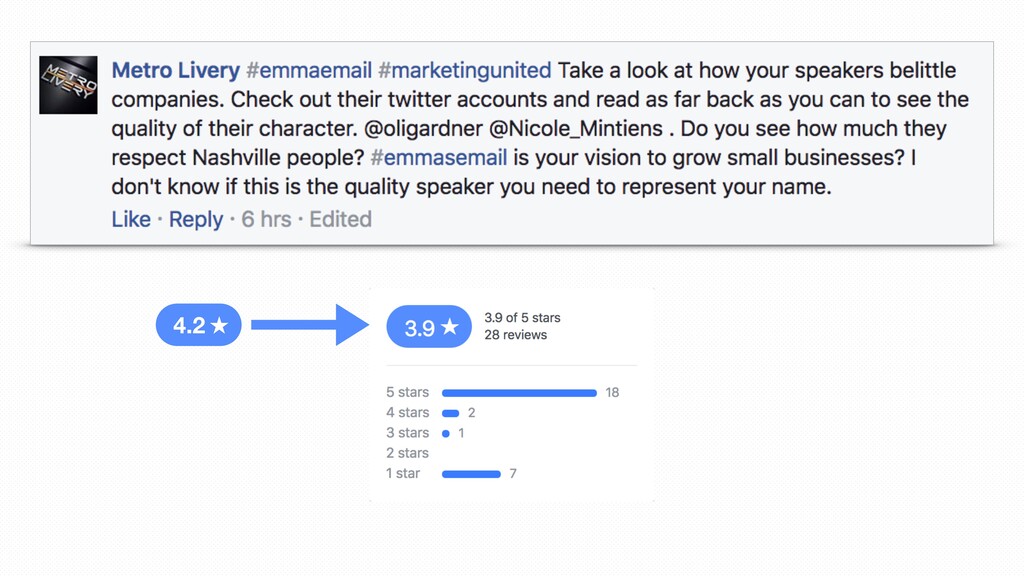The width and height of the screenshot is (1024, 576).
Task: Like the Metro Livery comment
Action: point(131,219)
